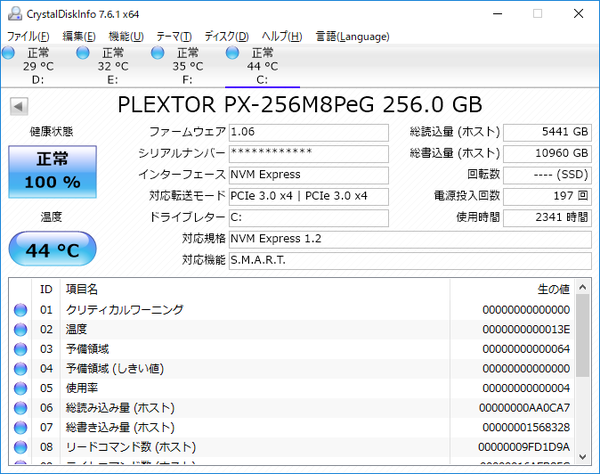Click total host writes value 10960 GB

point(547,154)
